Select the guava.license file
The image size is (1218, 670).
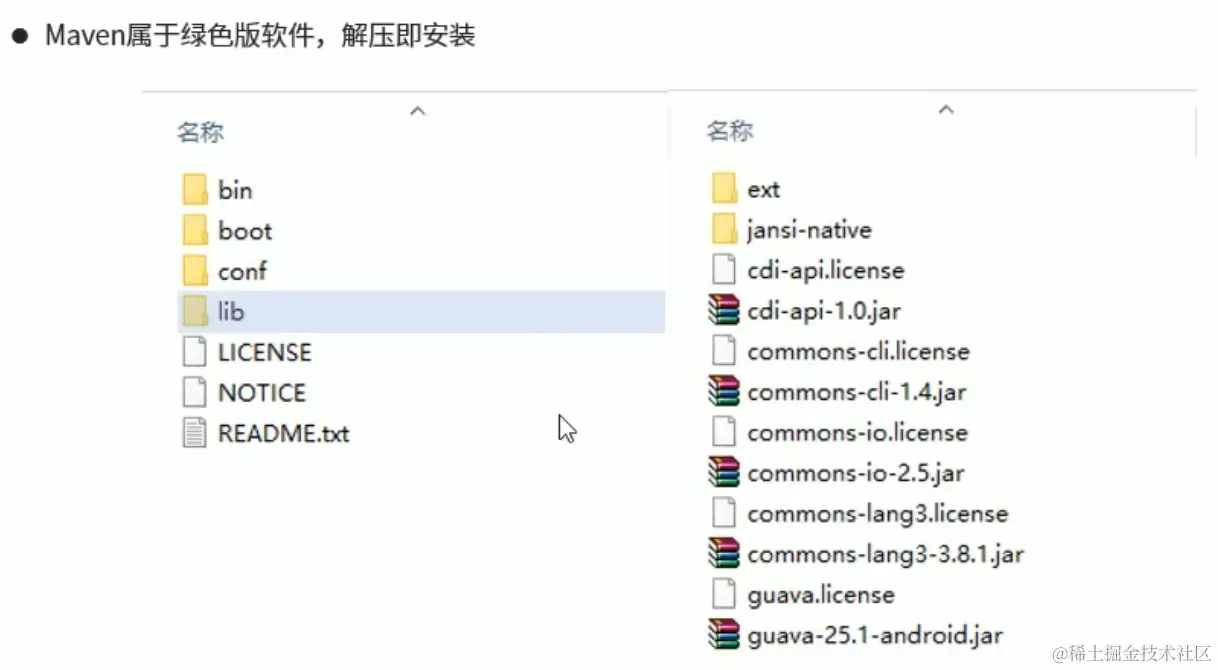[x=802, y=595]
